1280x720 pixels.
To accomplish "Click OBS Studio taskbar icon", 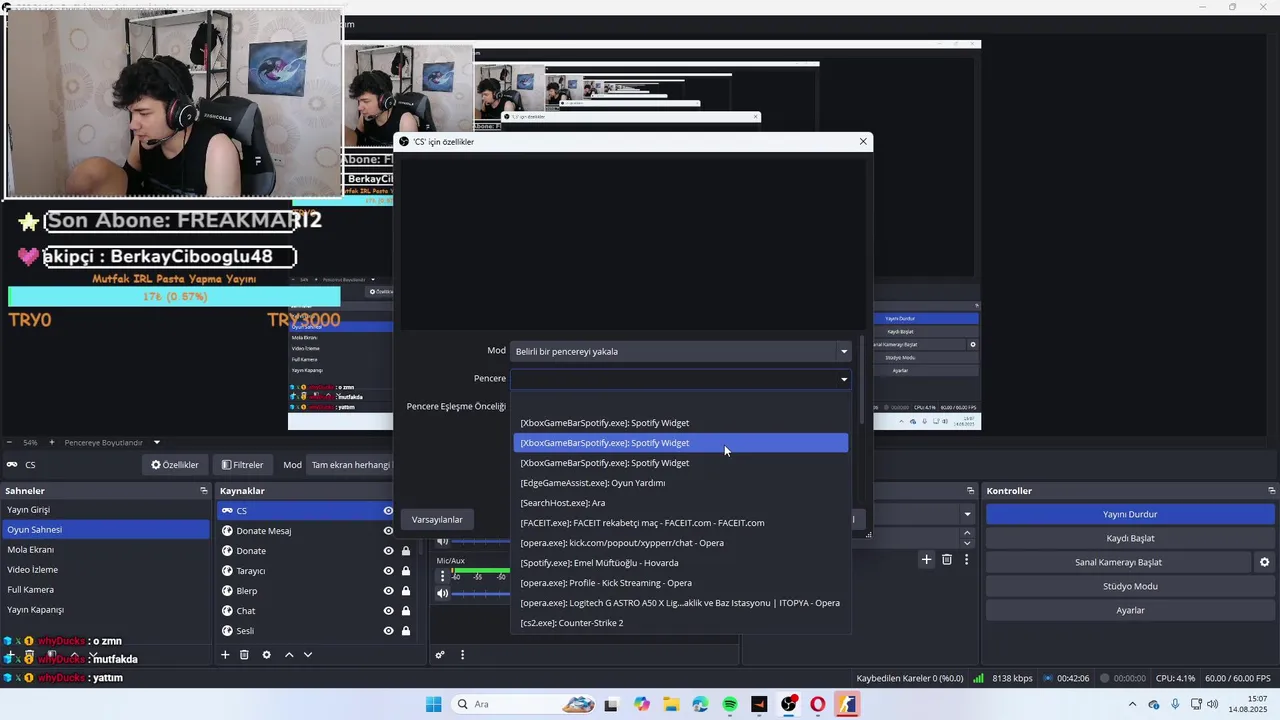I will [x=789, y=704].
